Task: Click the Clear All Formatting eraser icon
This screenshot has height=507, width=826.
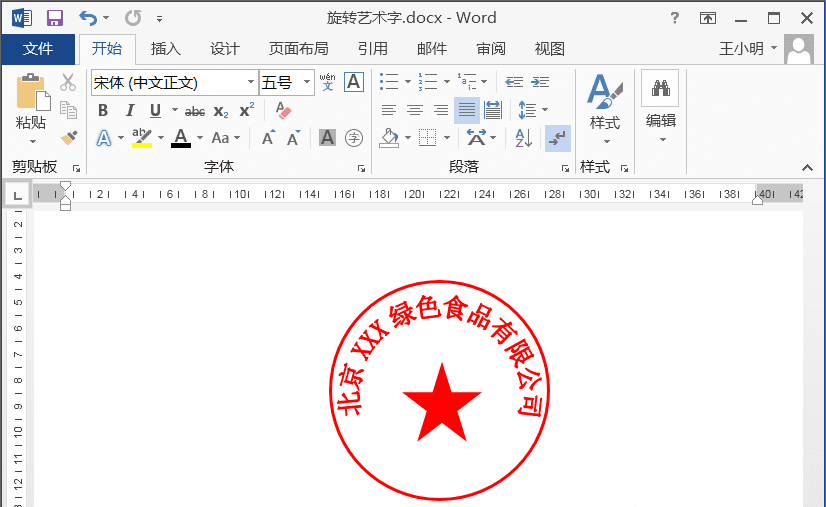Action: pyautogui.click(x=283, y=111)
